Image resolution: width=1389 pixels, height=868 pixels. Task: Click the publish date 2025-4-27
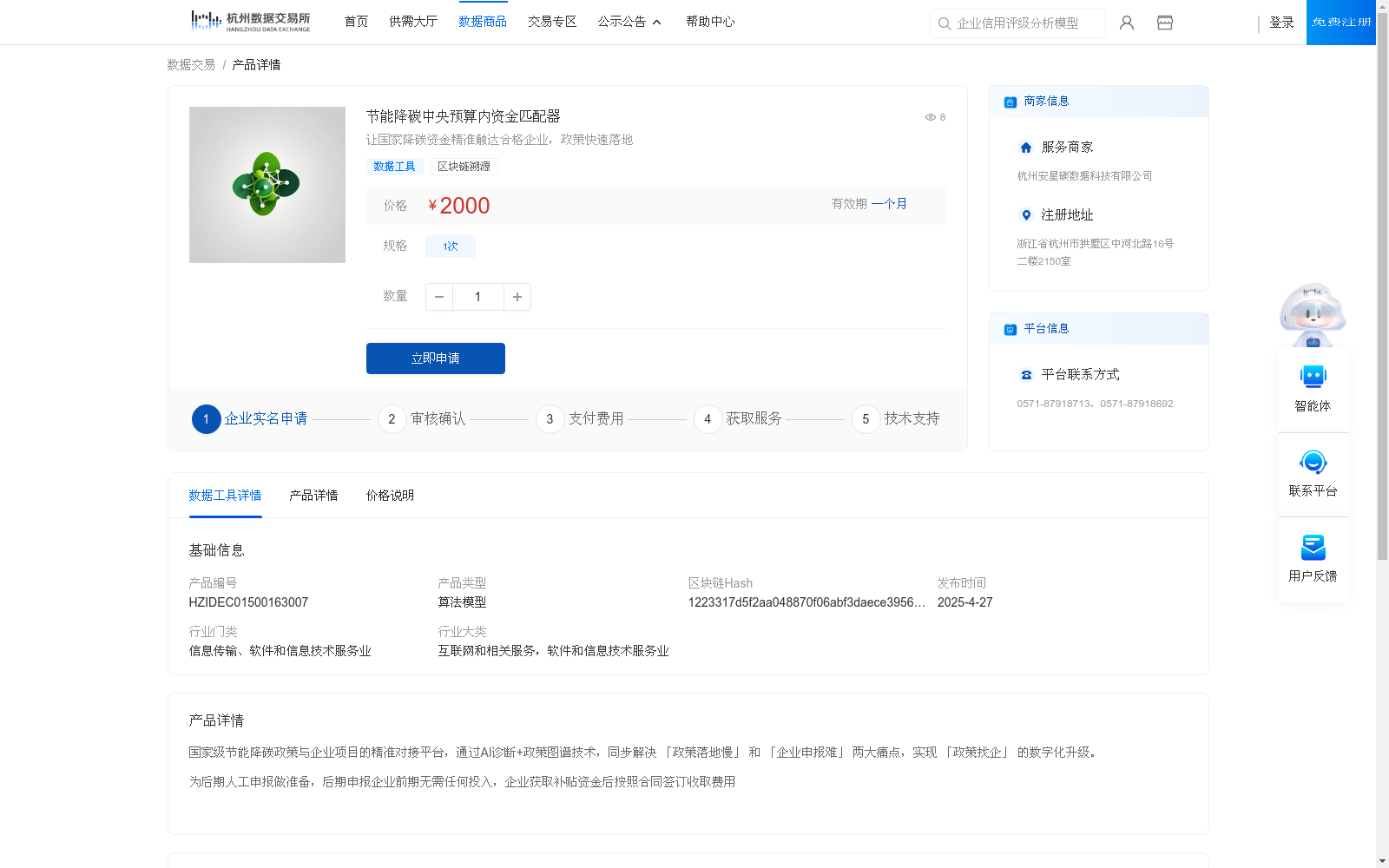coord(964,602)
